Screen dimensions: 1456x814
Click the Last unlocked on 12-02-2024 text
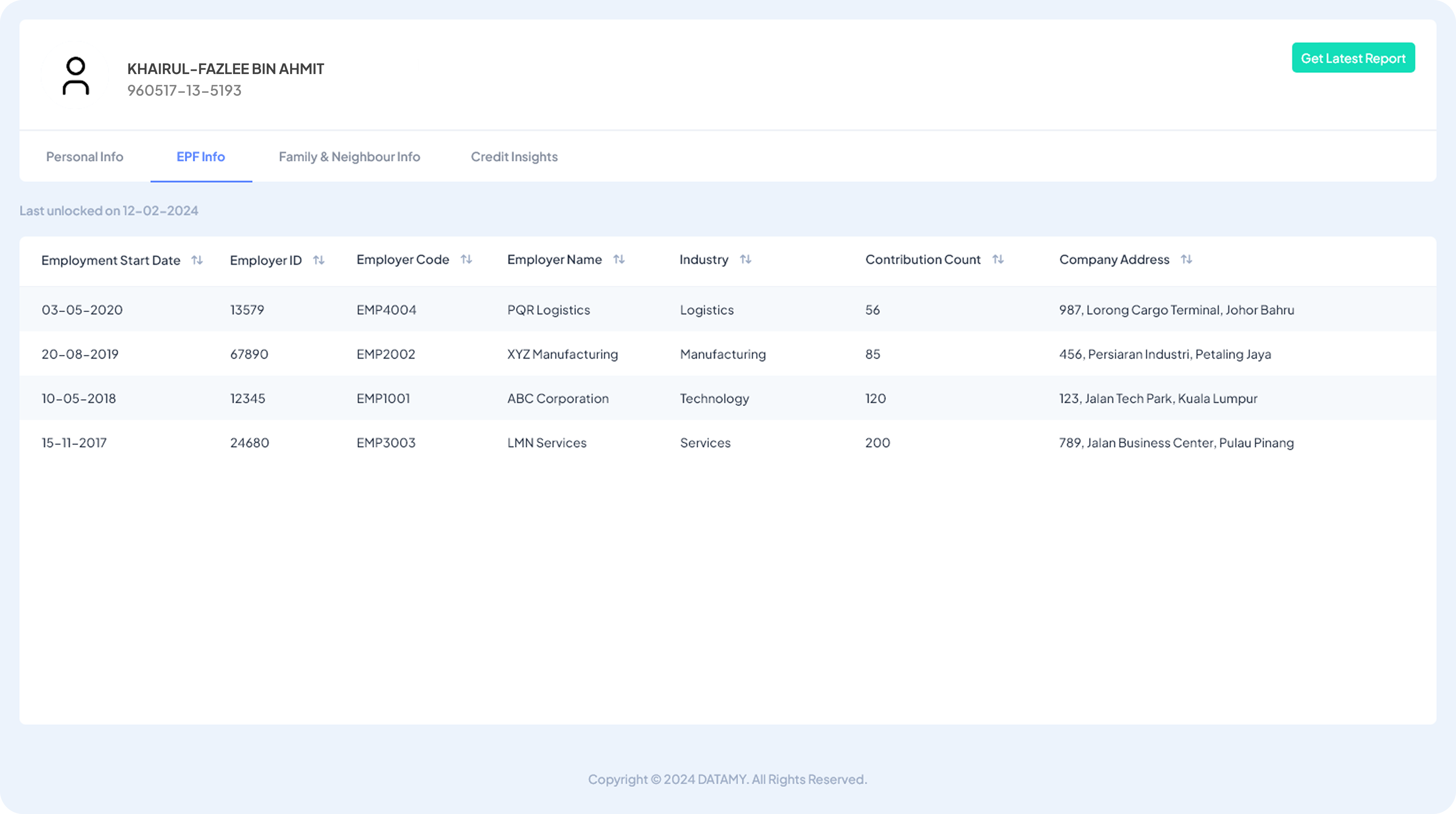click(x=109, y=210)
